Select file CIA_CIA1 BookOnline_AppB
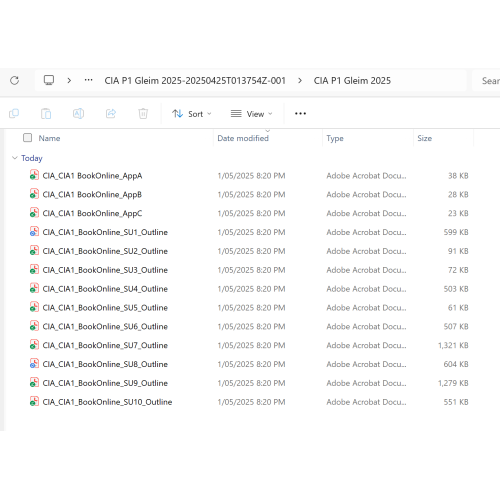Screen dimensions: 500x500 (92, 195)
